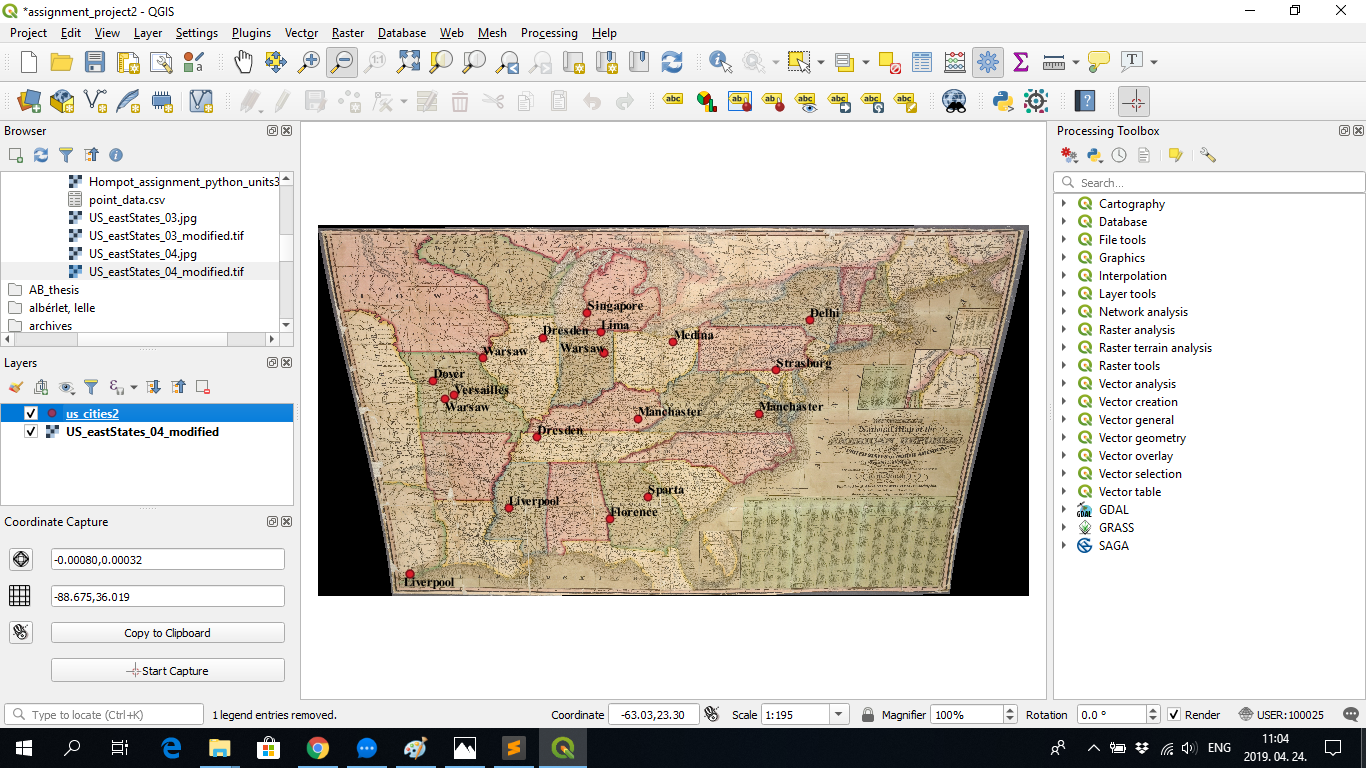Click Remove Layer icon in Layers panel
1366x768 pixels.
pos(203,387)
